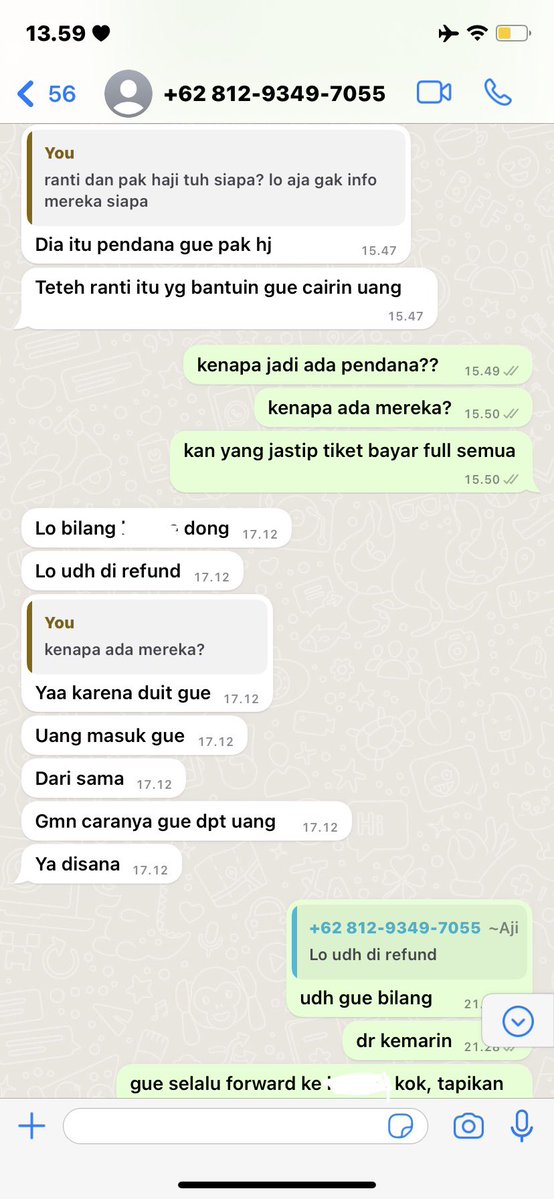The width and height of the screenshot is (554, 1199).
Task: Select message 'Gmn caranya gue dpt uang'
Action: point(187,822)
